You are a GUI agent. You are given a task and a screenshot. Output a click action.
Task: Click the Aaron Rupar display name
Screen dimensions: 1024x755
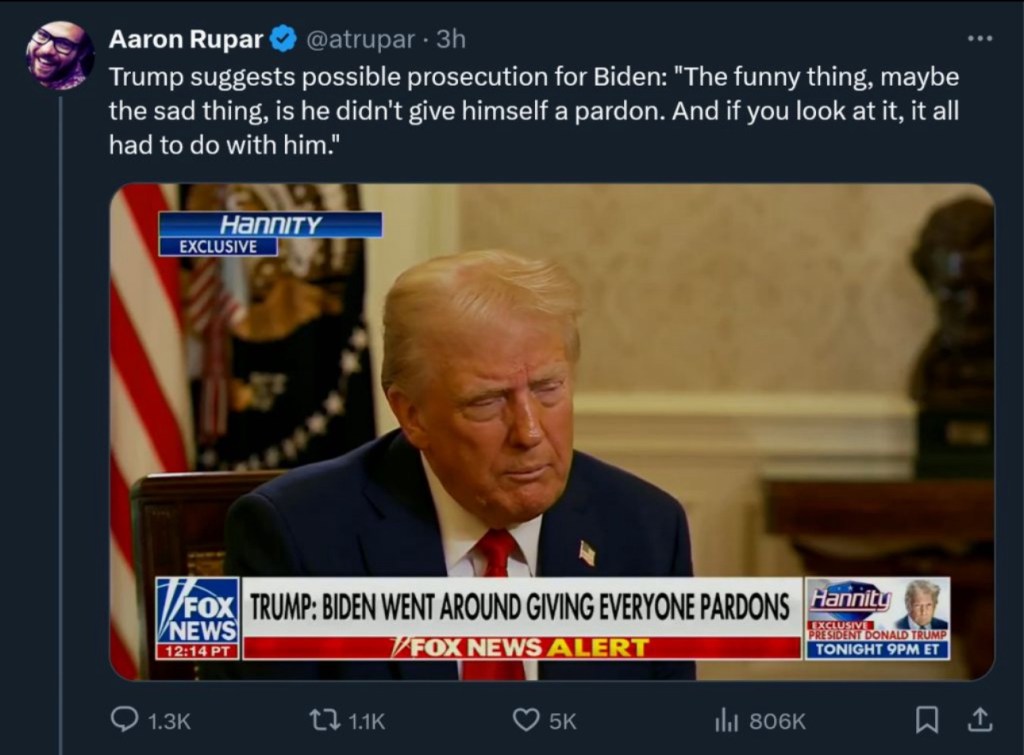186,39
